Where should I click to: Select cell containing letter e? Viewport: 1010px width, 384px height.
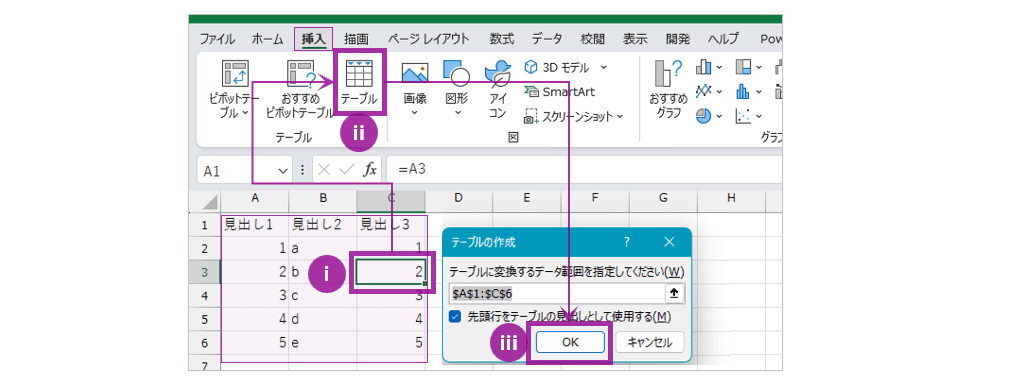323,343
